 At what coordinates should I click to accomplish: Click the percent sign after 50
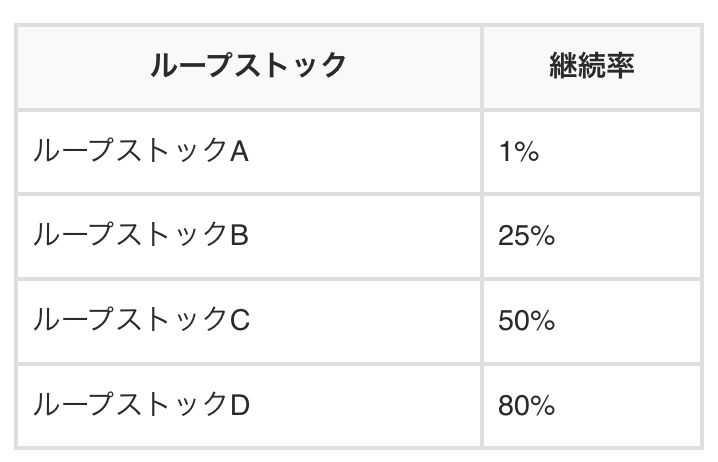[x=541, y=321]
